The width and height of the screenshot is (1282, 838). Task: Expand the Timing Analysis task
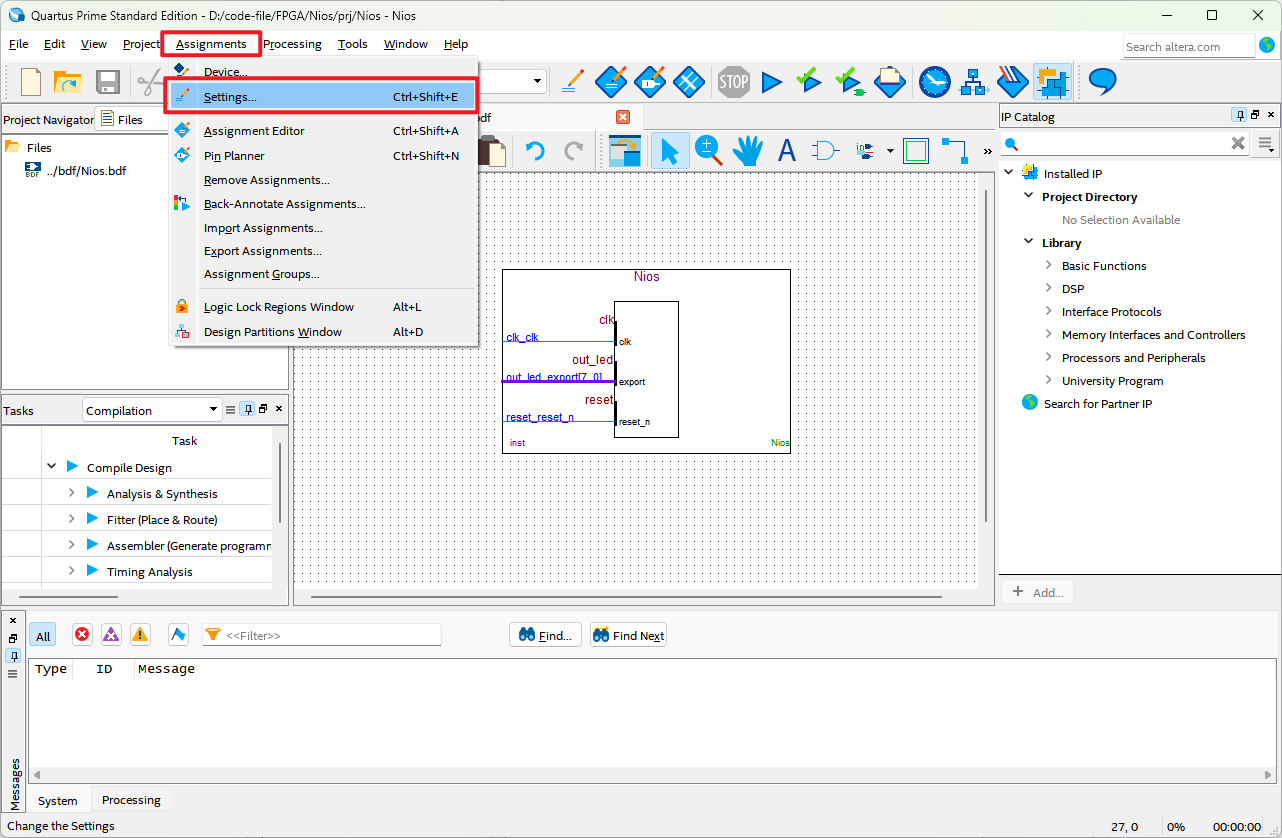coord(71,570)
